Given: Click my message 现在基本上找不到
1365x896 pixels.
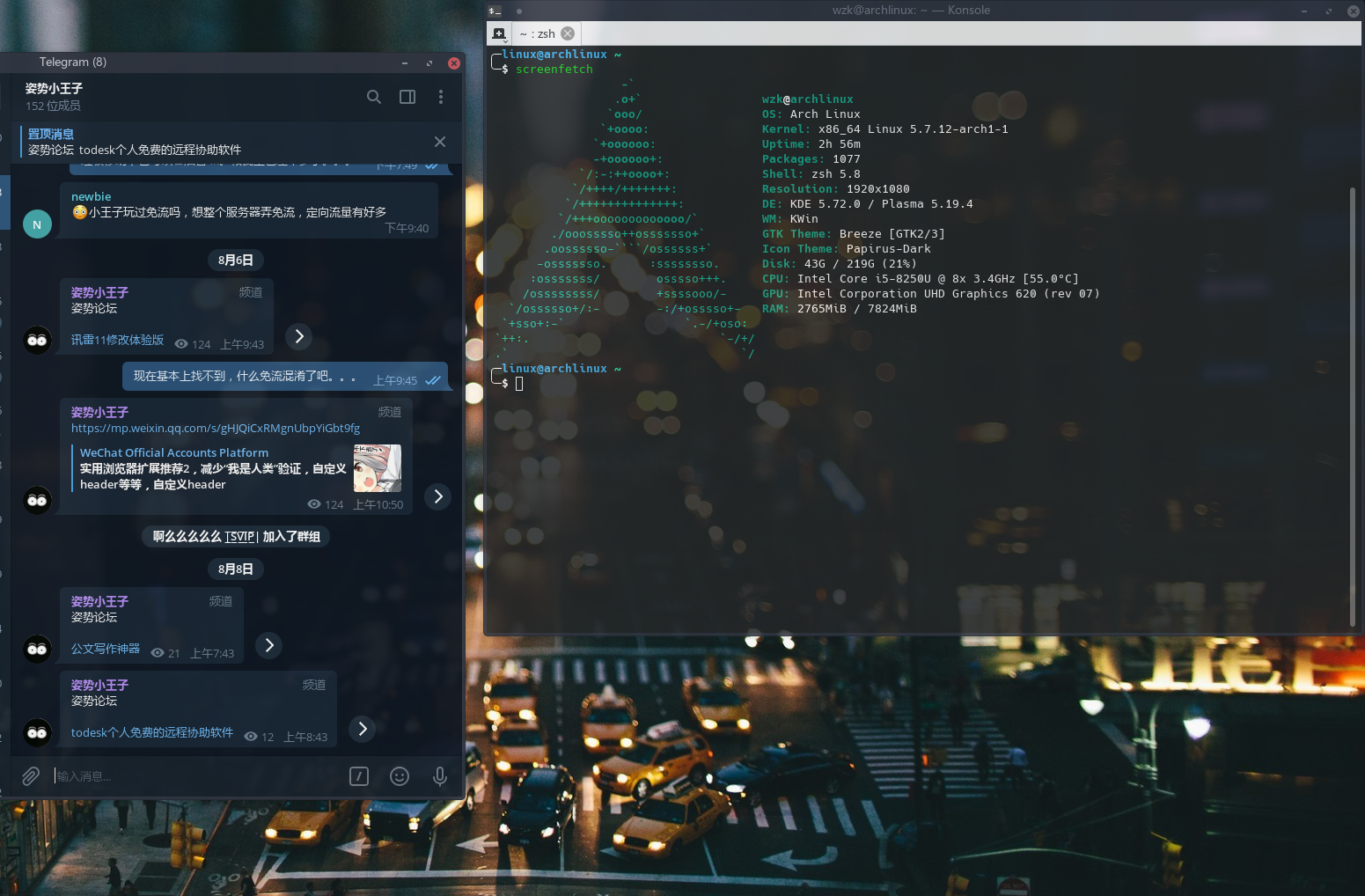Looking at the screenshot, I should [x=284, y=377].
